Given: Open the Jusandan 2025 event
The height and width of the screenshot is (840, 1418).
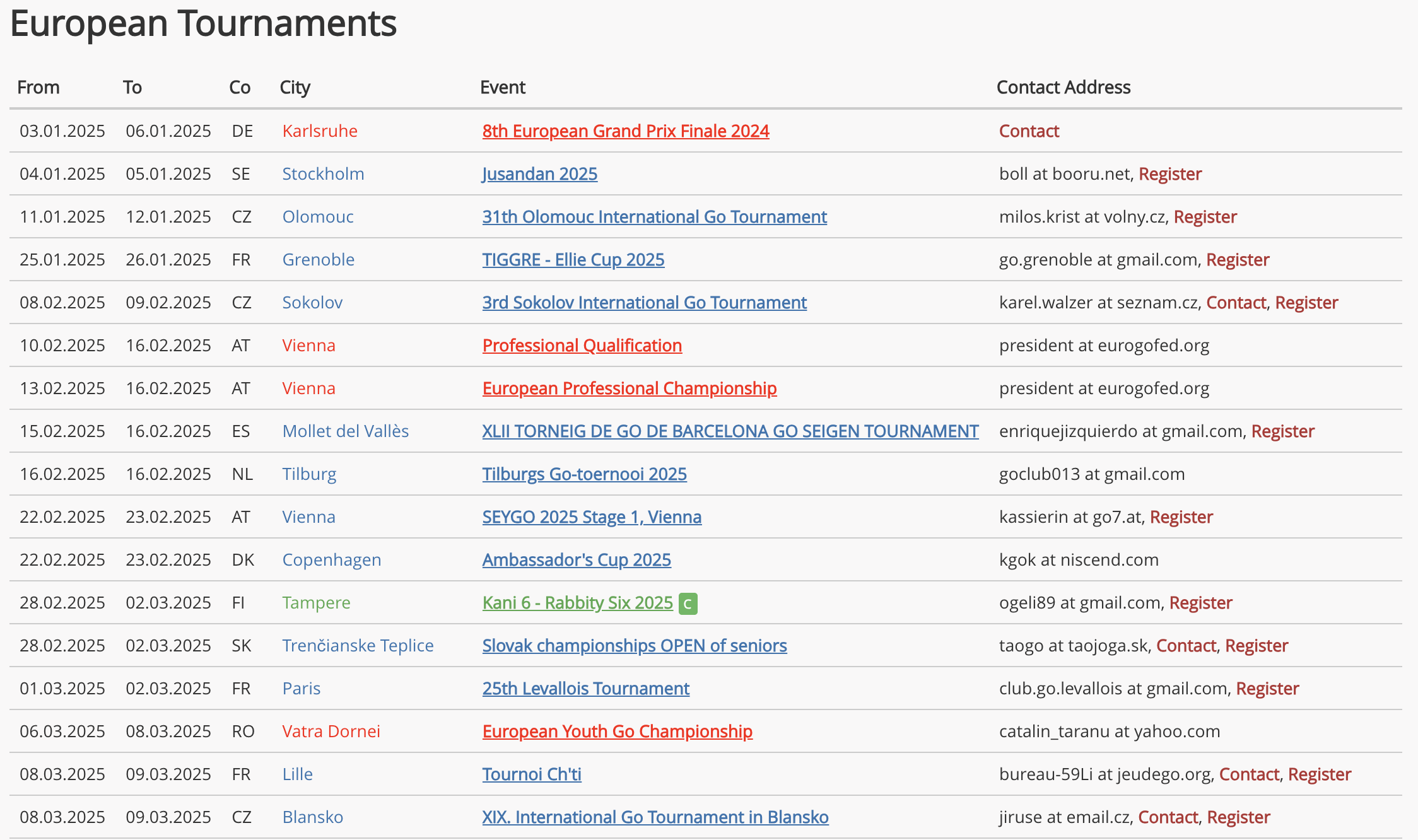Looking at the screenshot, I should pos(539,174).
